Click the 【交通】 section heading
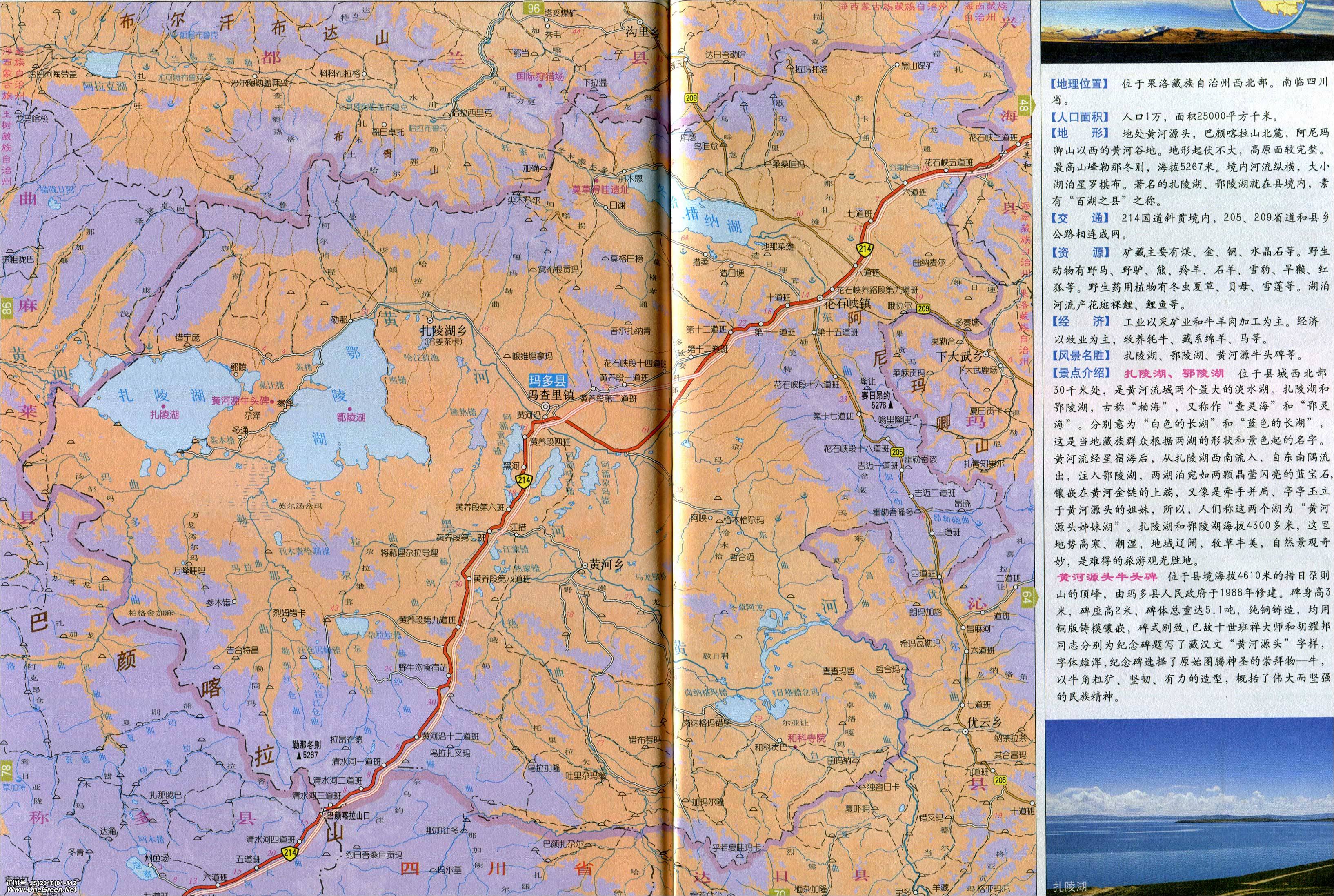 pos(1080,218)
